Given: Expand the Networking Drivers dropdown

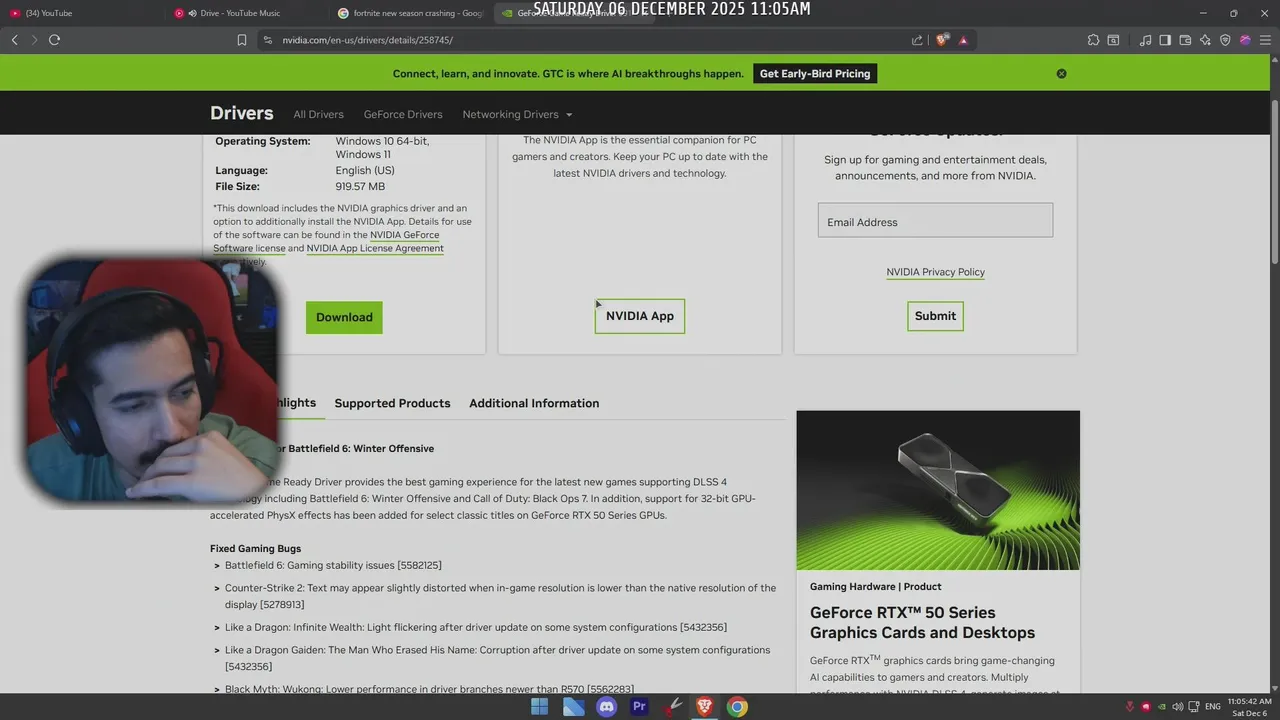Looking at the screenshot, I should pos(517,115).
